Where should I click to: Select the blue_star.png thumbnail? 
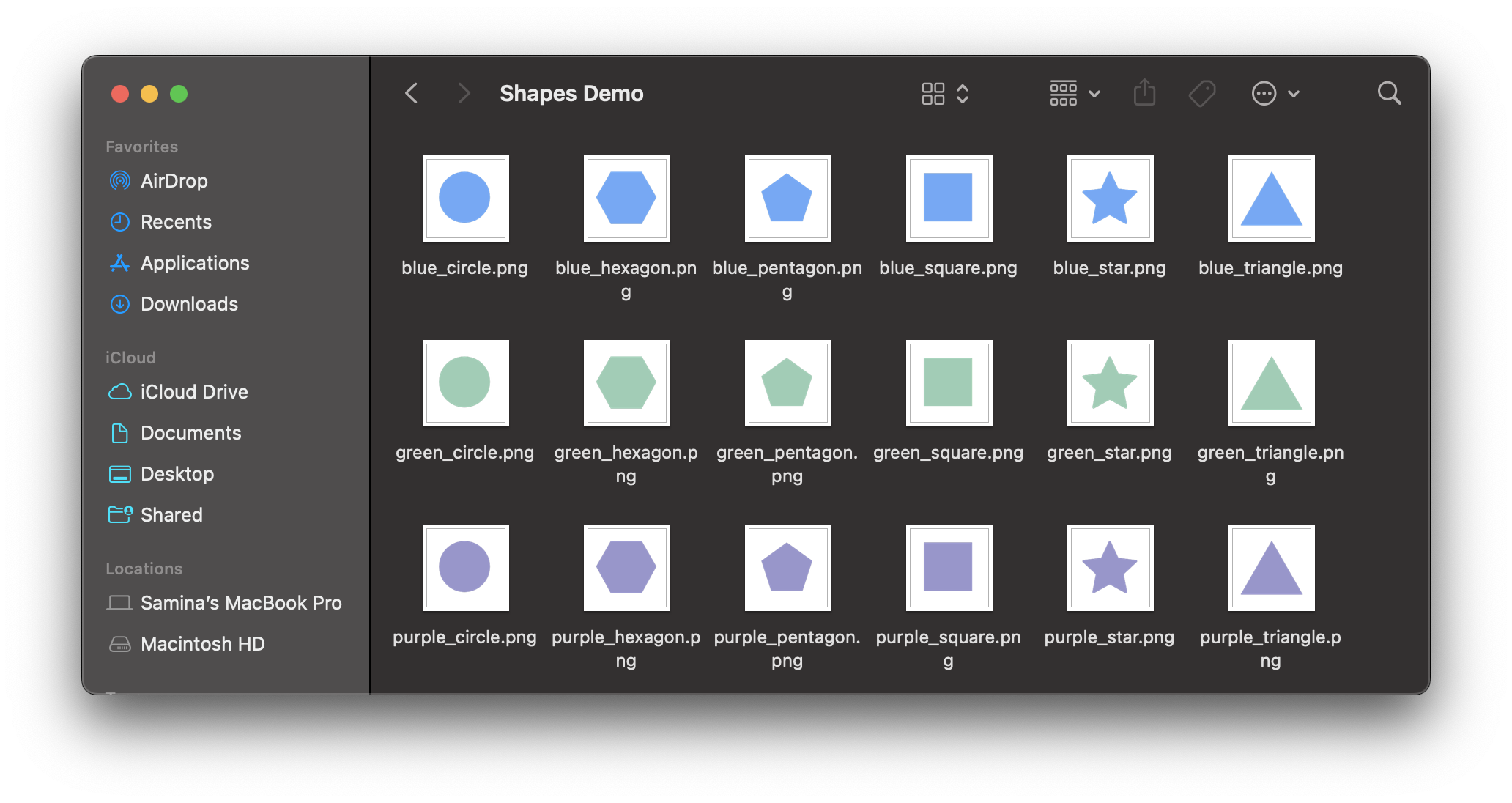tap(1110, 199)
